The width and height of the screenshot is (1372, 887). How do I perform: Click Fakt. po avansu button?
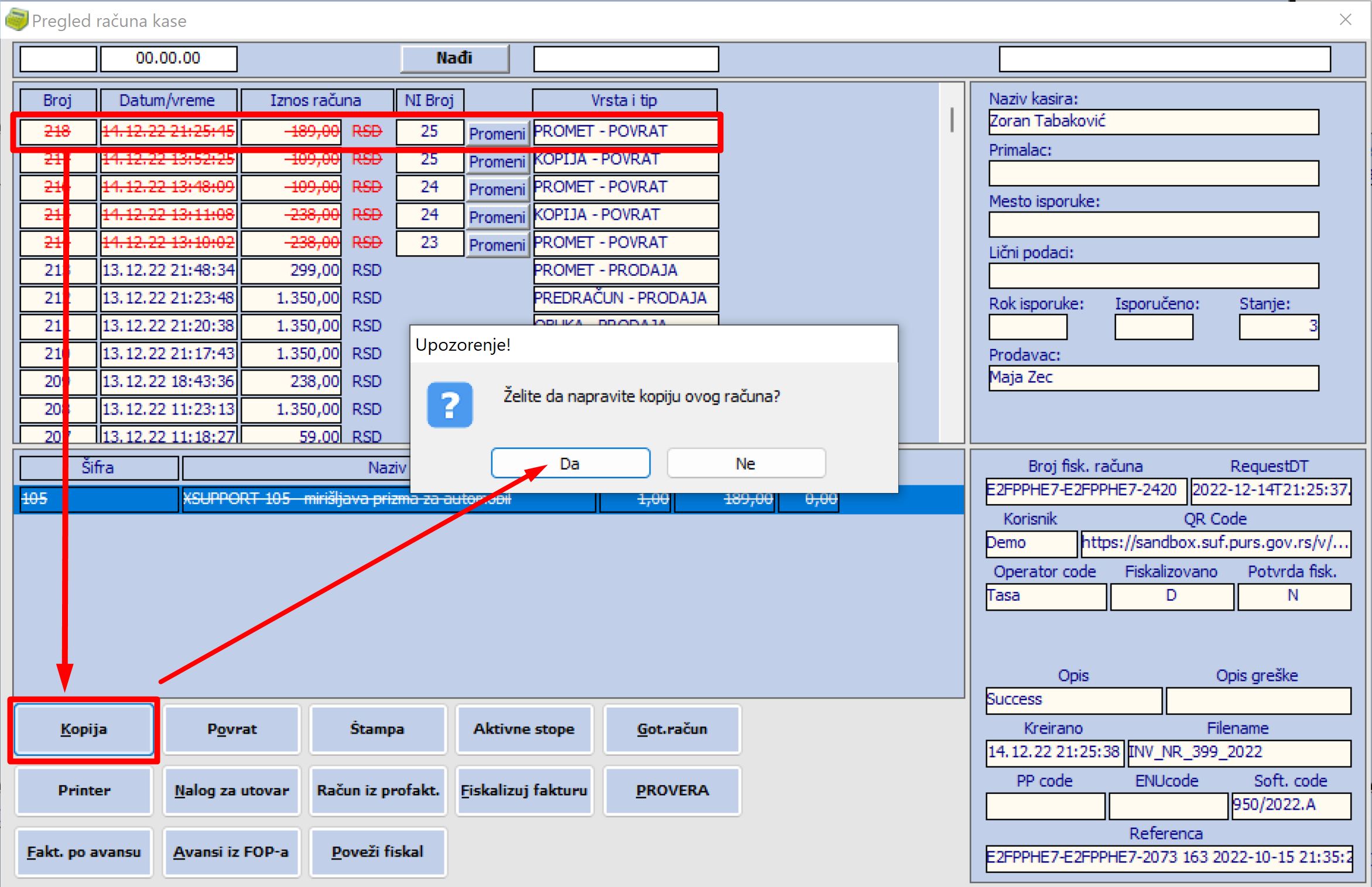(x=84, y=852)
